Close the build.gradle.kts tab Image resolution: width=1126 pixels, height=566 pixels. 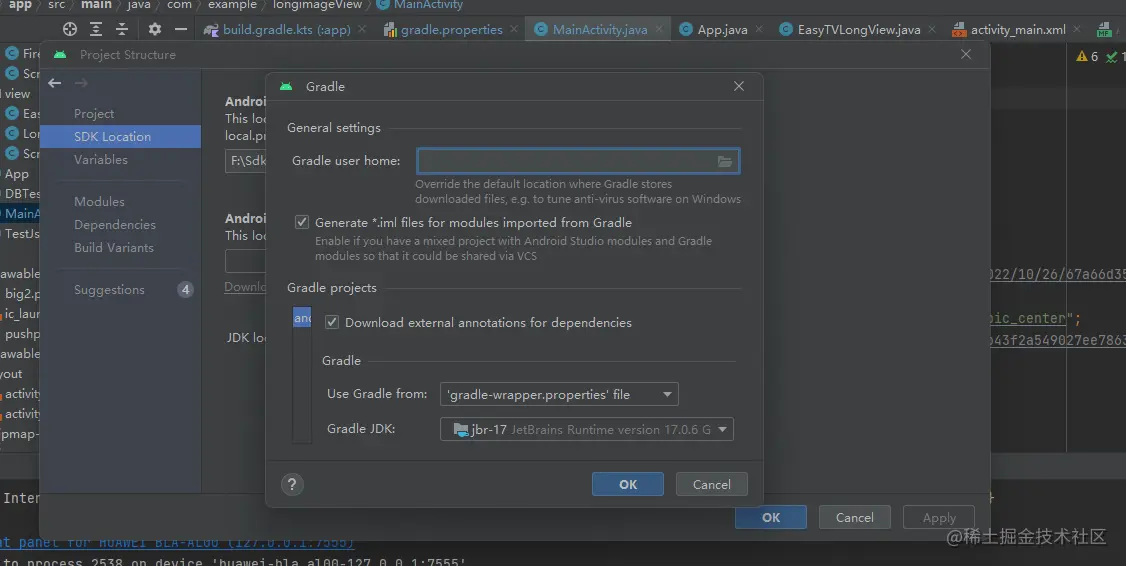point(362,29)
